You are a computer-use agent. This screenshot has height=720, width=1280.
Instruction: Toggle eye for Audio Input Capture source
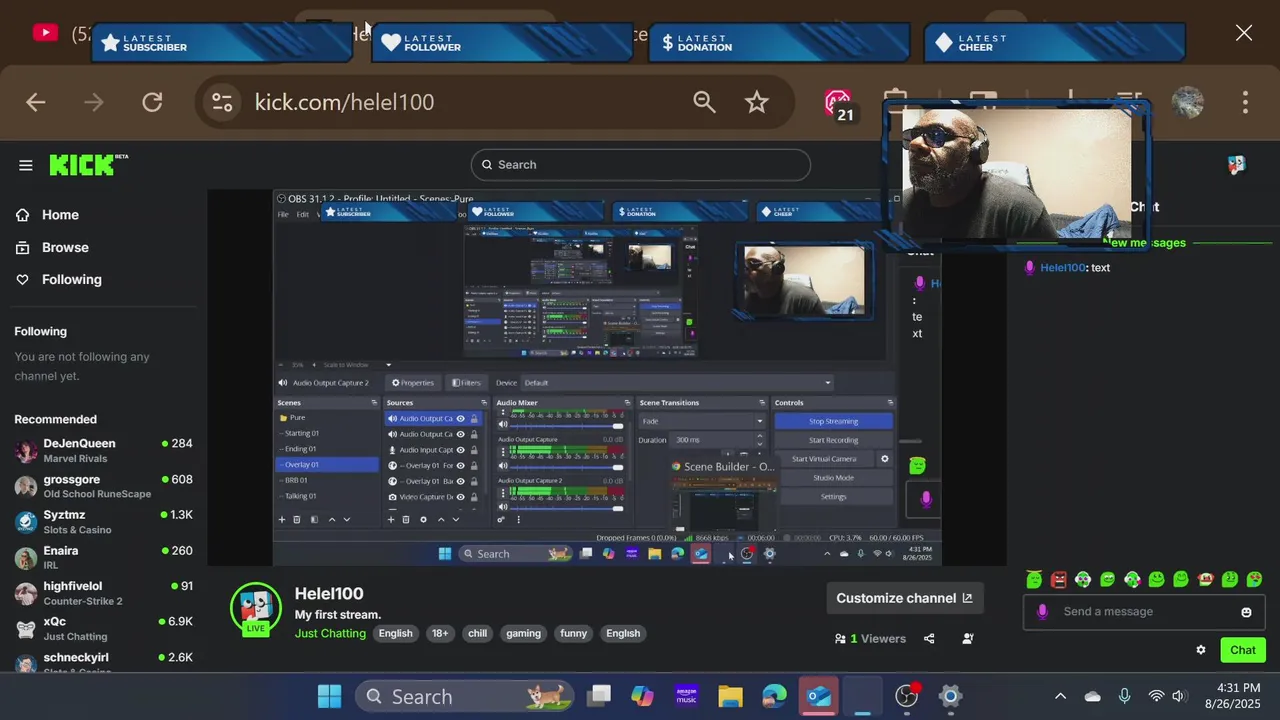tap(460, 450)
